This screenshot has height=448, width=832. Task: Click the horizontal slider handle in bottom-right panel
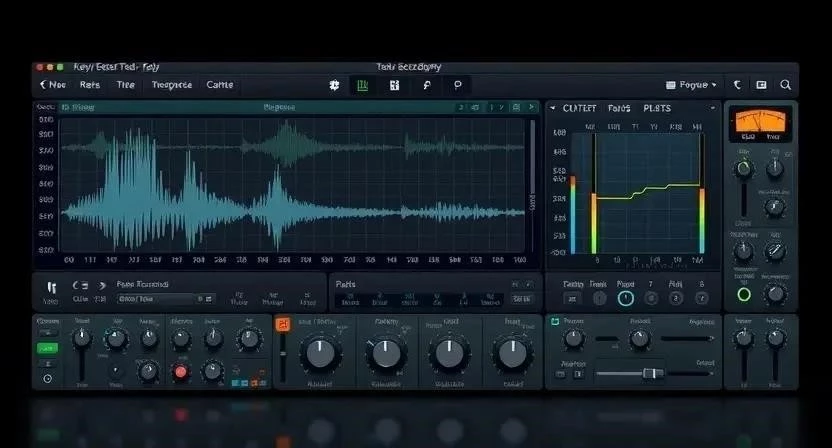(652, 373)
